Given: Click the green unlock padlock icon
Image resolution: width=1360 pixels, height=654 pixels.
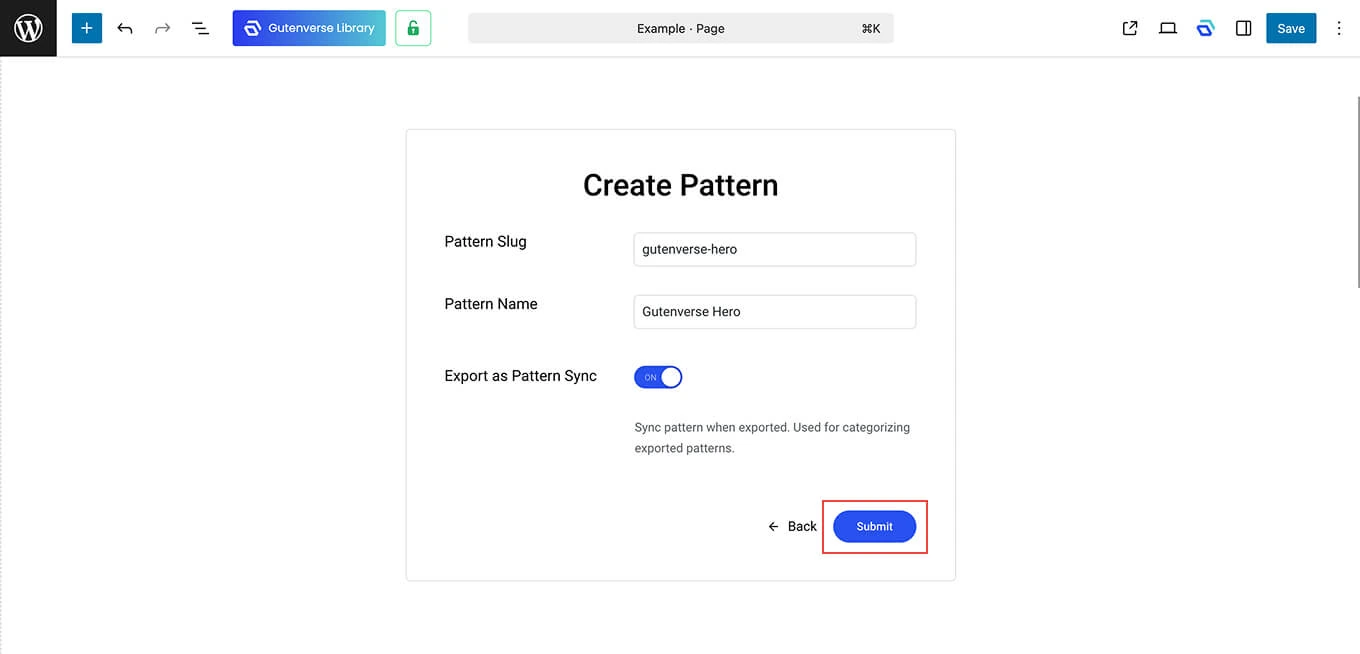Looking at the screenshot, I should tap(413, 28).
